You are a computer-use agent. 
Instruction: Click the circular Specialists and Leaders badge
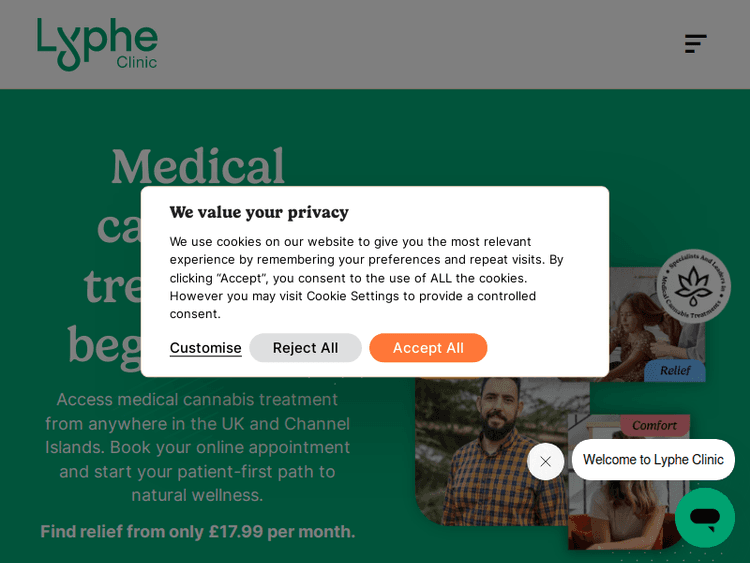(x=693, y=286)
